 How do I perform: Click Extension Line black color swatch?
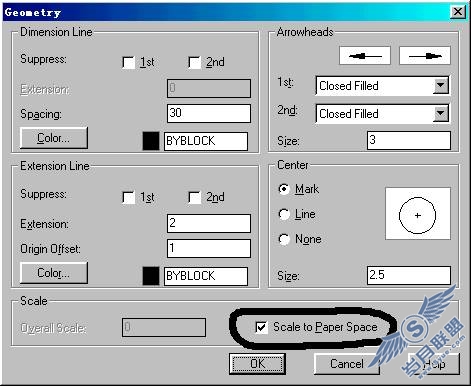coord(151,276)
